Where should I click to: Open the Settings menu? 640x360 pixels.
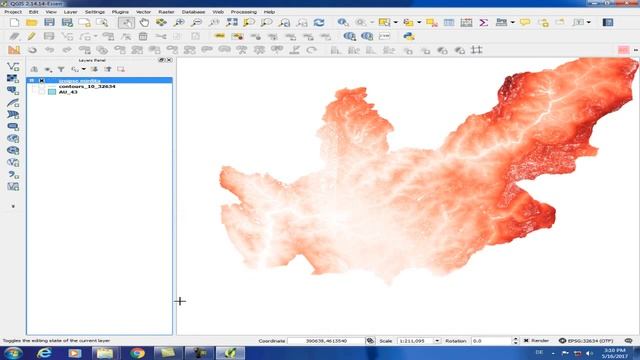[95, 12]
